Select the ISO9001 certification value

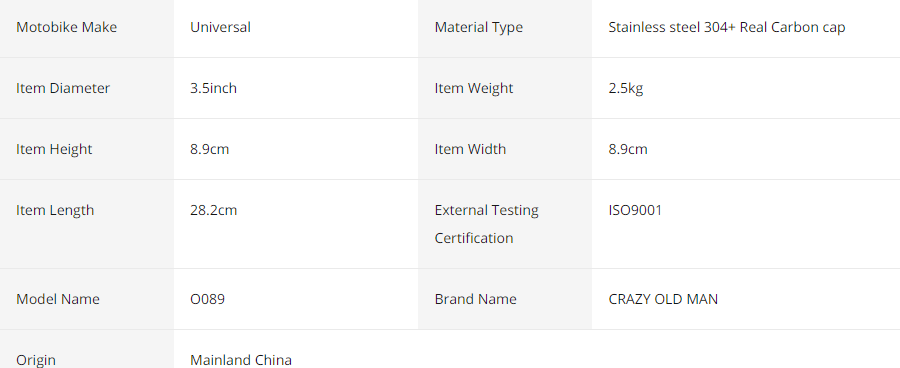635,210
